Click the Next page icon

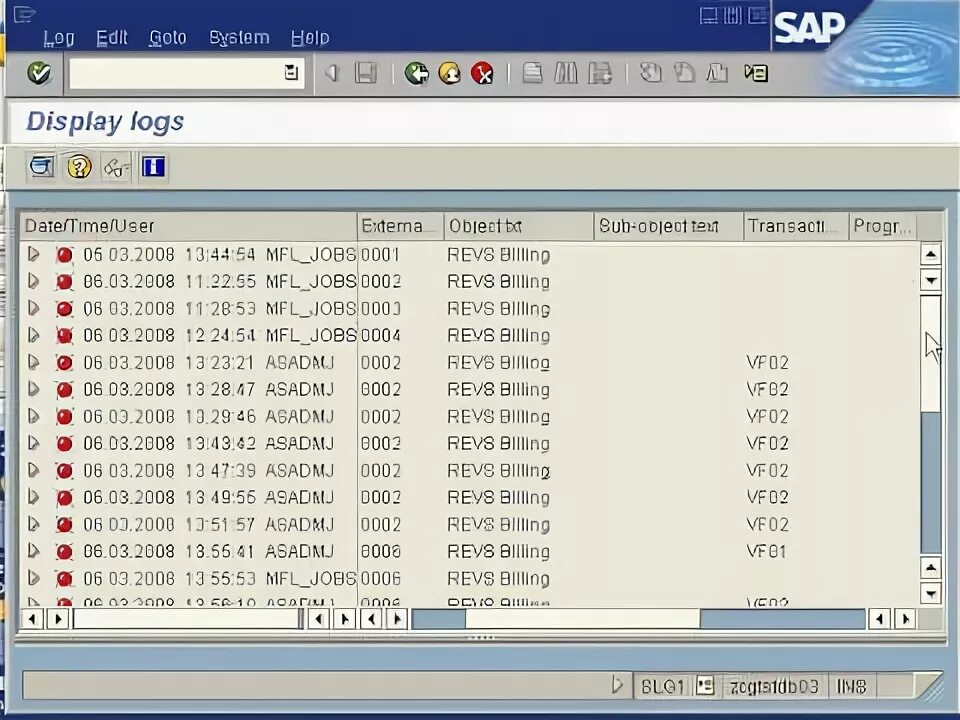click(717, 73)
